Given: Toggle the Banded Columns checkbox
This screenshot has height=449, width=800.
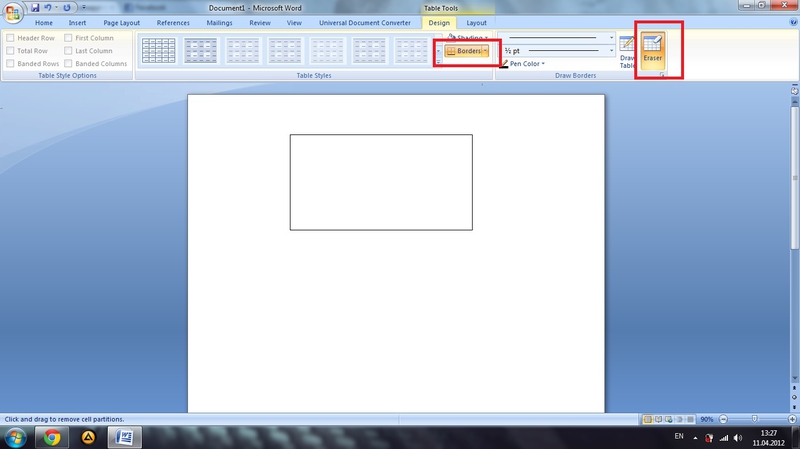Looking at the screenshot, I should pos(69,64).
